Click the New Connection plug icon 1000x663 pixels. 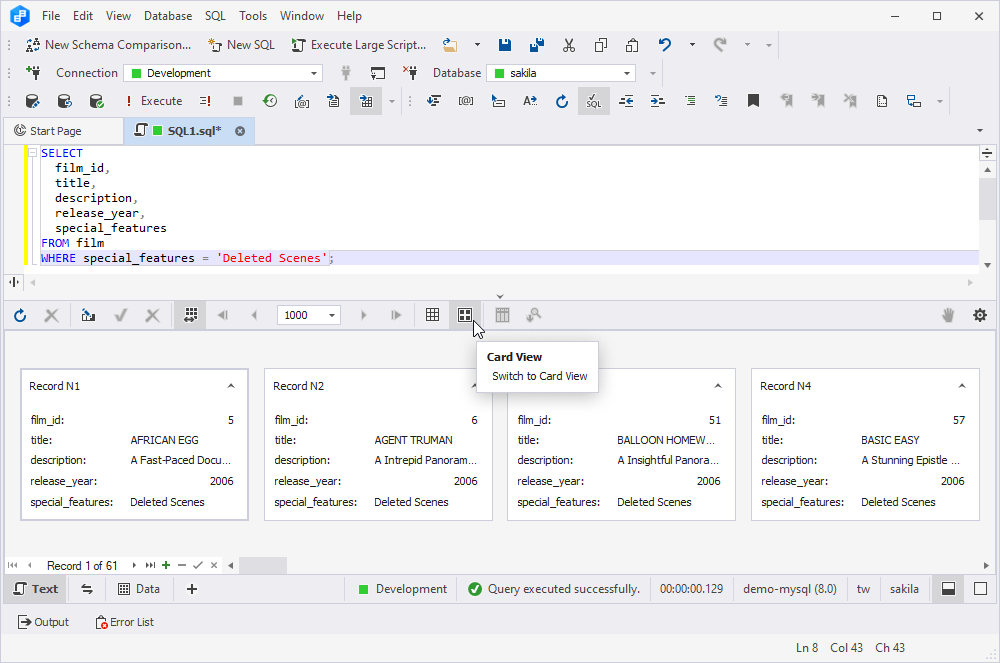[33, 73]
